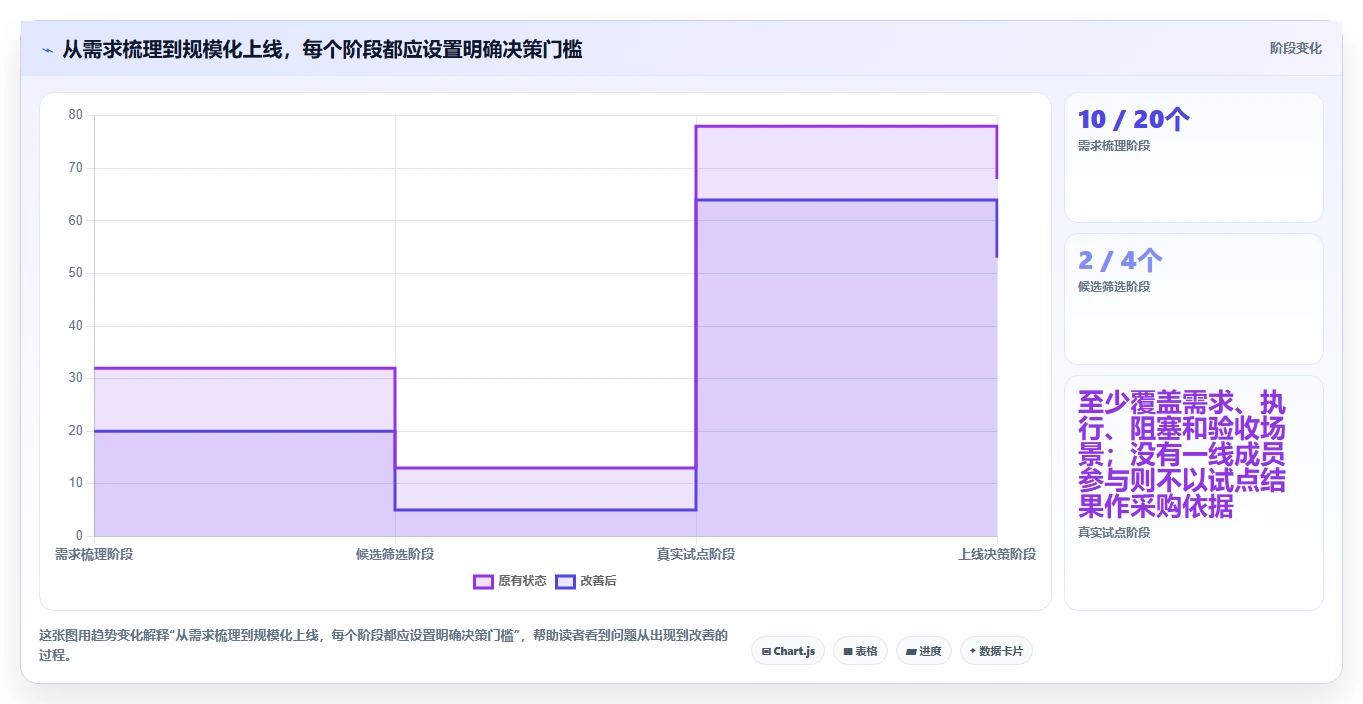Click the 阶段变化 label in header

pos(1295,48)
